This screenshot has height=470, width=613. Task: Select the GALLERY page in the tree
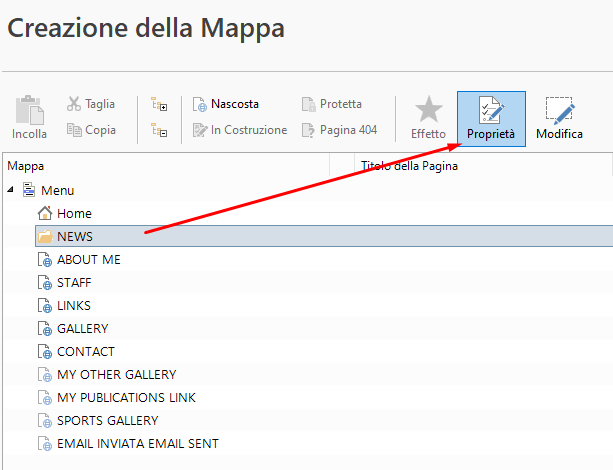(82, 329)
